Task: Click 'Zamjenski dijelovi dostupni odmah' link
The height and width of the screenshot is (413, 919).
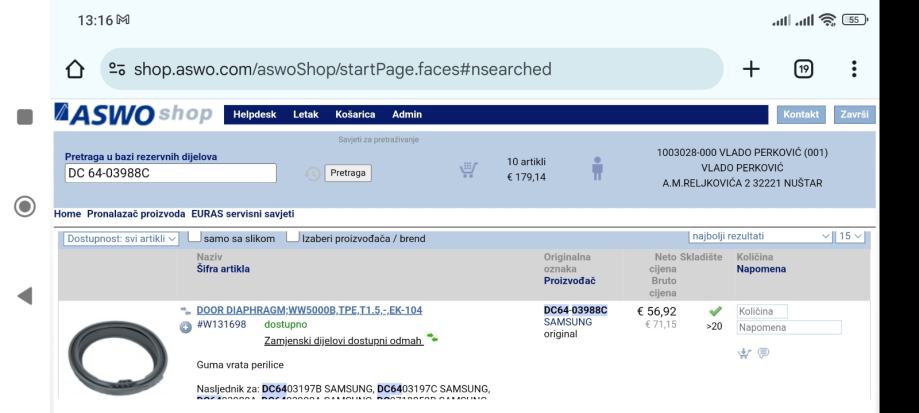Action: click(x=344, y=341)
